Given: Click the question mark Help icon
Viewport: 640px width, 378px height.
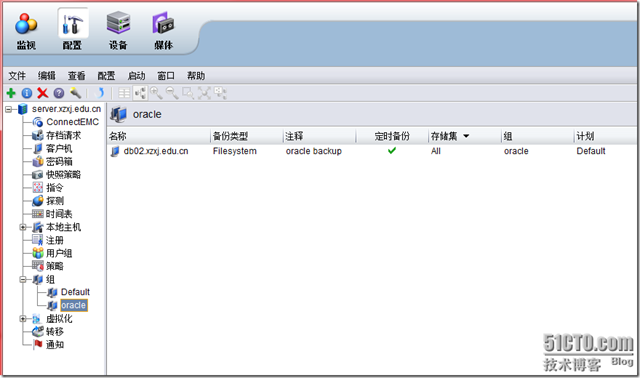Looking at the screenshot, I should coord(59,93).
